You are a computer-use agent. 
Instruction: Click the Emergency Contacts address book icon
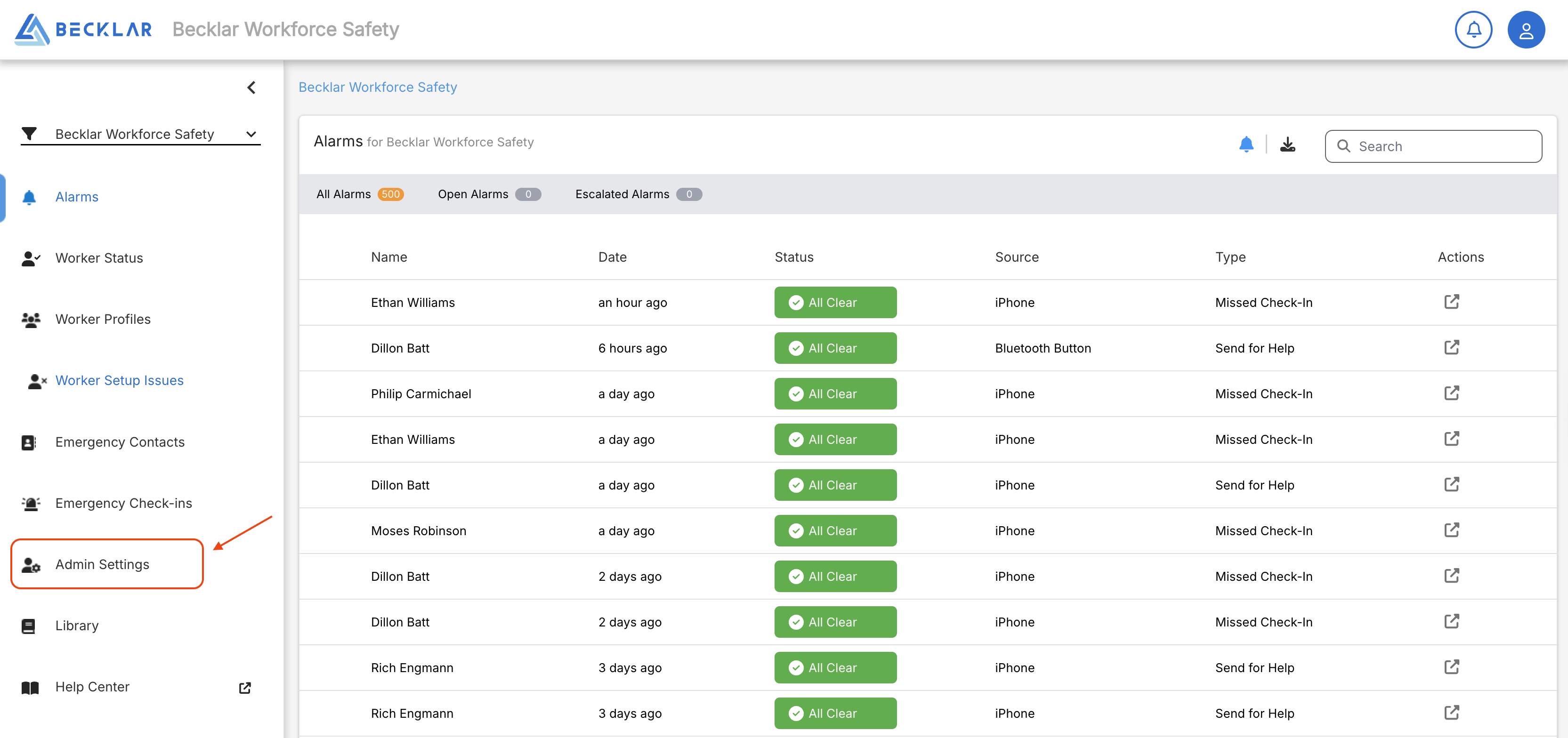coord(29,442)
